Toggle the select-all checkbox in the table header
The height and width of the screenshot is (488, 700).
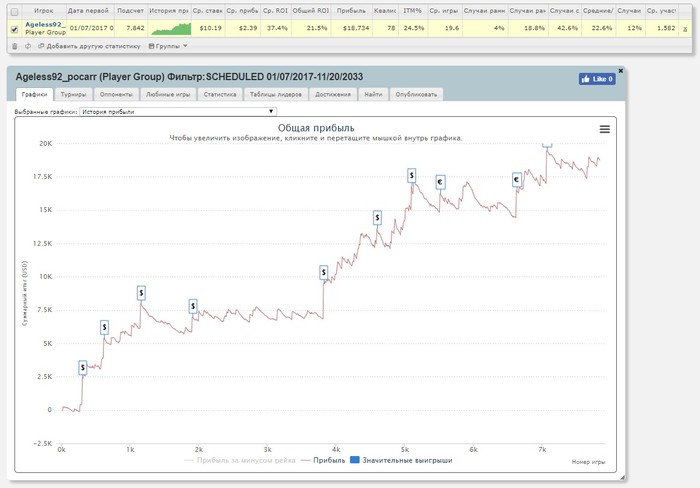point(14,12)
